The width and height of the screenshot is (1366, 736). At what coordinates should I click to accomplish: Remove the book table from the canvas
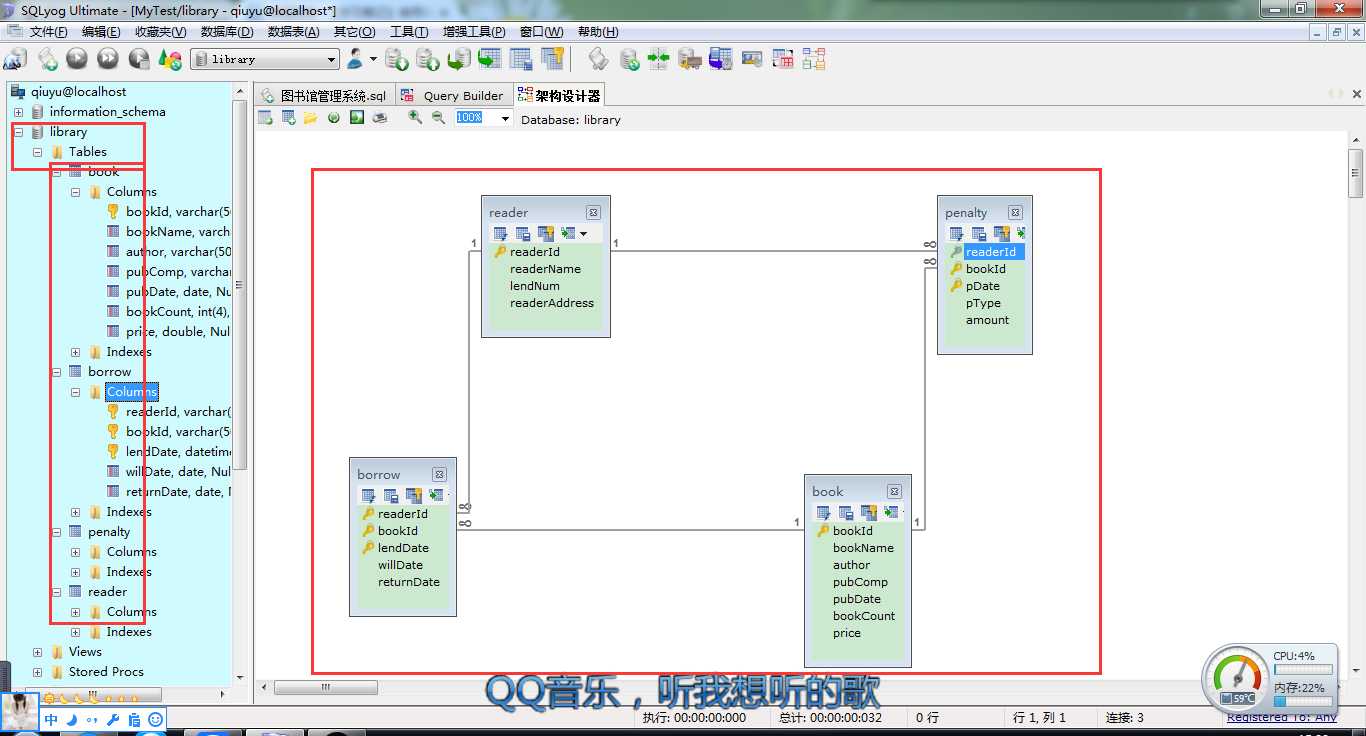coord(894,491)
